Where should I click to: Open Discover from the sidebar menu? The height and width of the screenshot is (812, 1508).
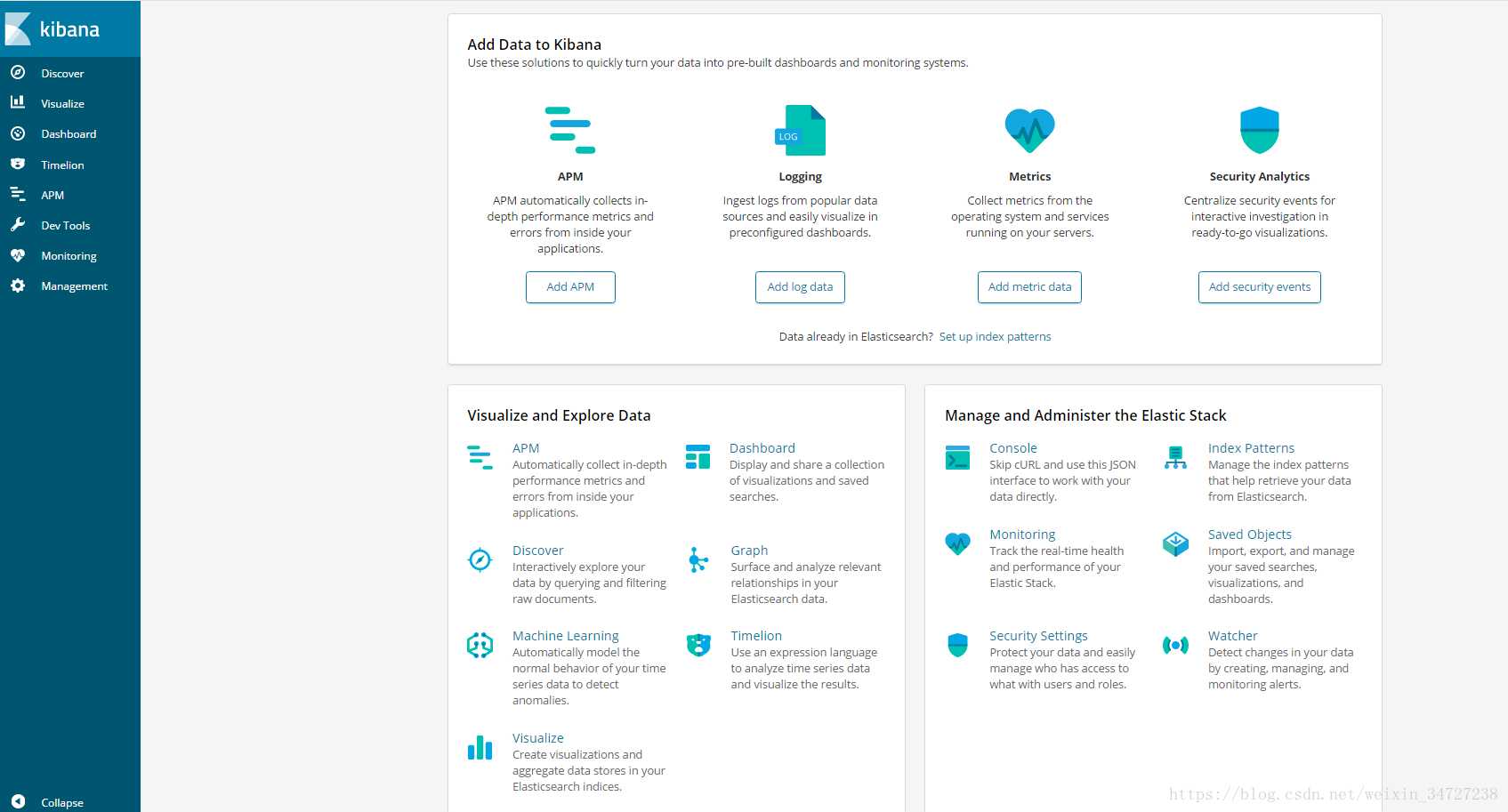pyautogui.click(x=62, y=73)
